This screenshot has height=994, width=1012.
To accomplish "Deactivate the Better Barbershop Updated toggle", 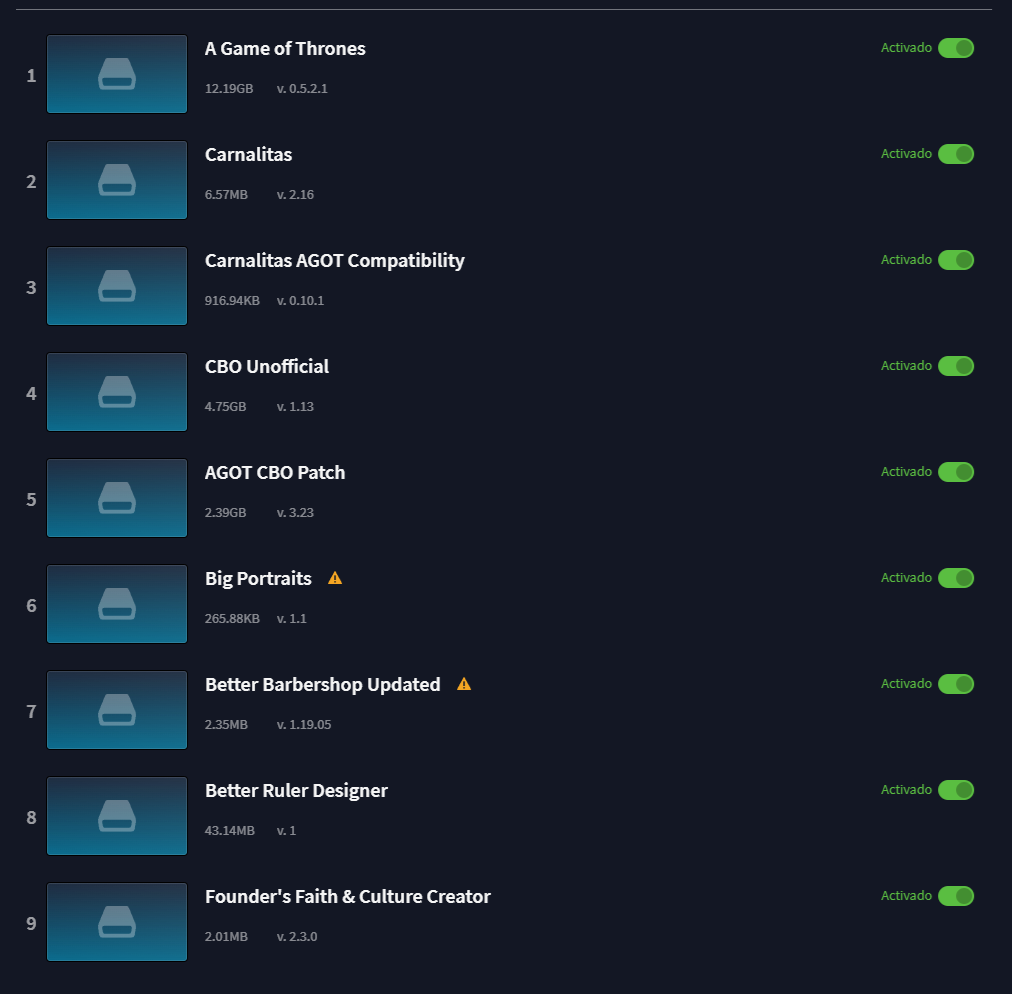I will coord(956,684).
